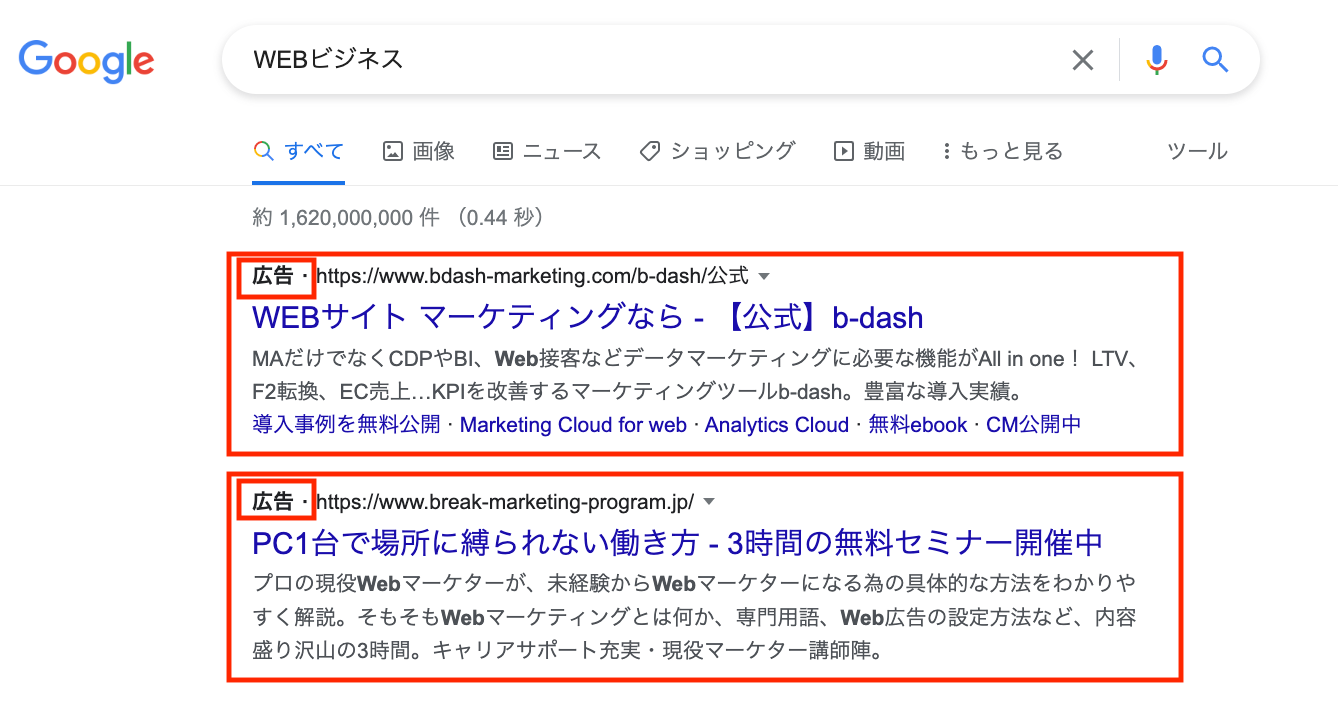The width and height of the screenshot is (1338, 716).
Task: Expand dropdown arrow next to break-marketing-program URL
Action: (x=709, y=501)
